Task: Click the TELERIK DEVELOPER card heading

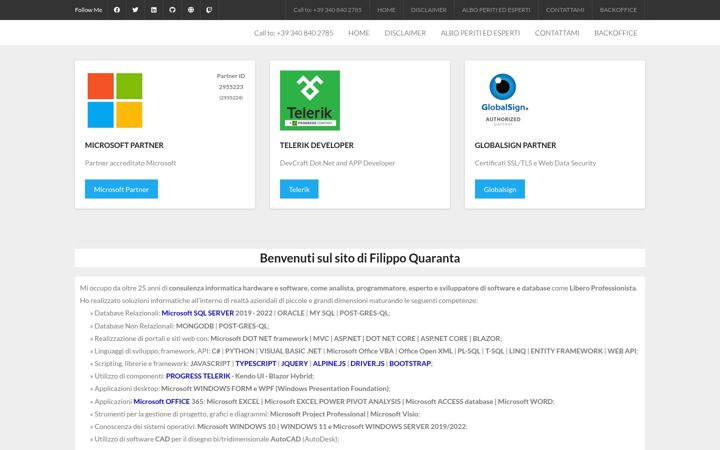Action: [x=317, y=145]
